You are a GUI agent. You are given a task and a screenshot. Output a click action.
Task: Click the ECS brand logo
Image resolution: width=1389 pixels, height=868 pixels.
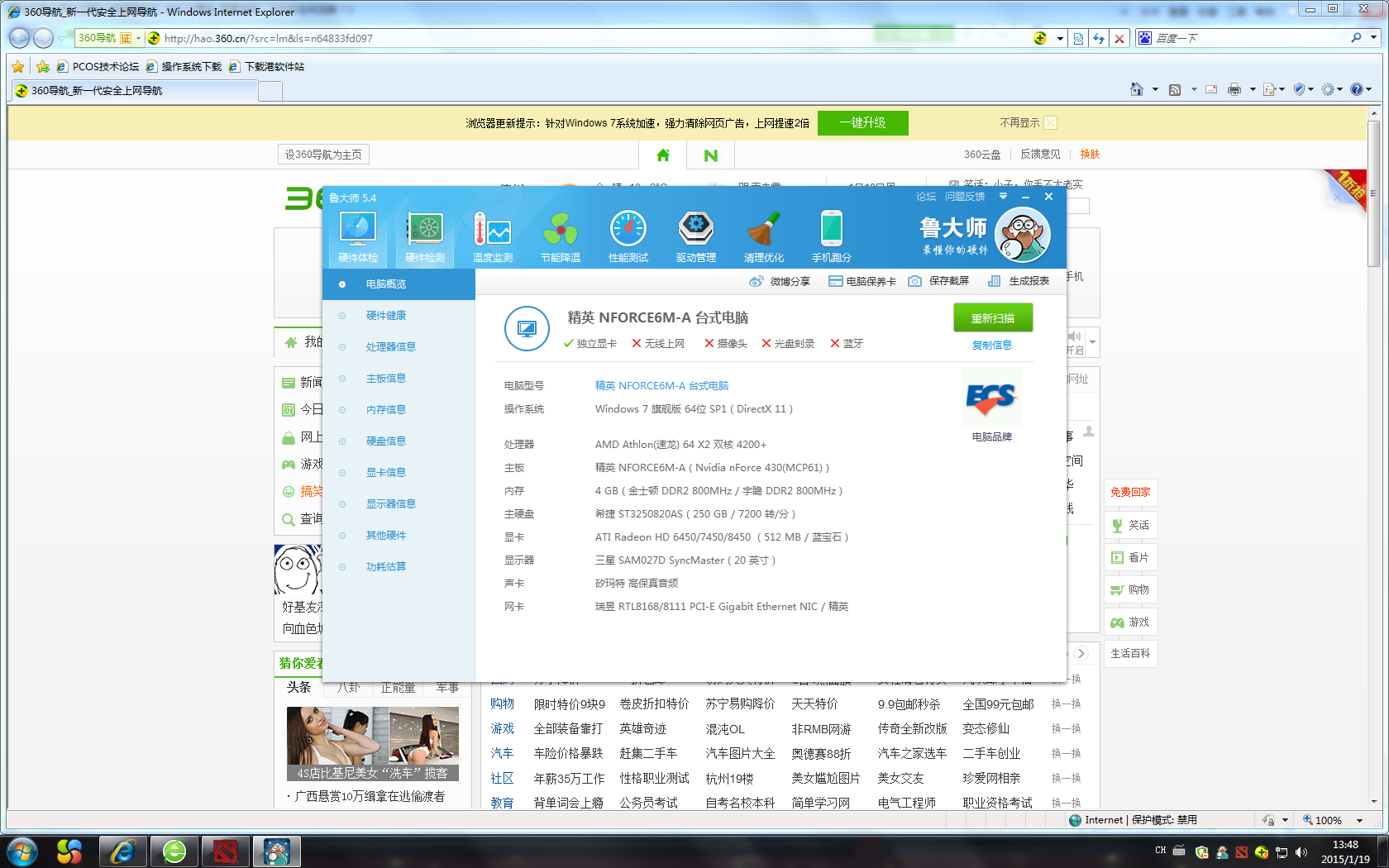pos(991,398)
